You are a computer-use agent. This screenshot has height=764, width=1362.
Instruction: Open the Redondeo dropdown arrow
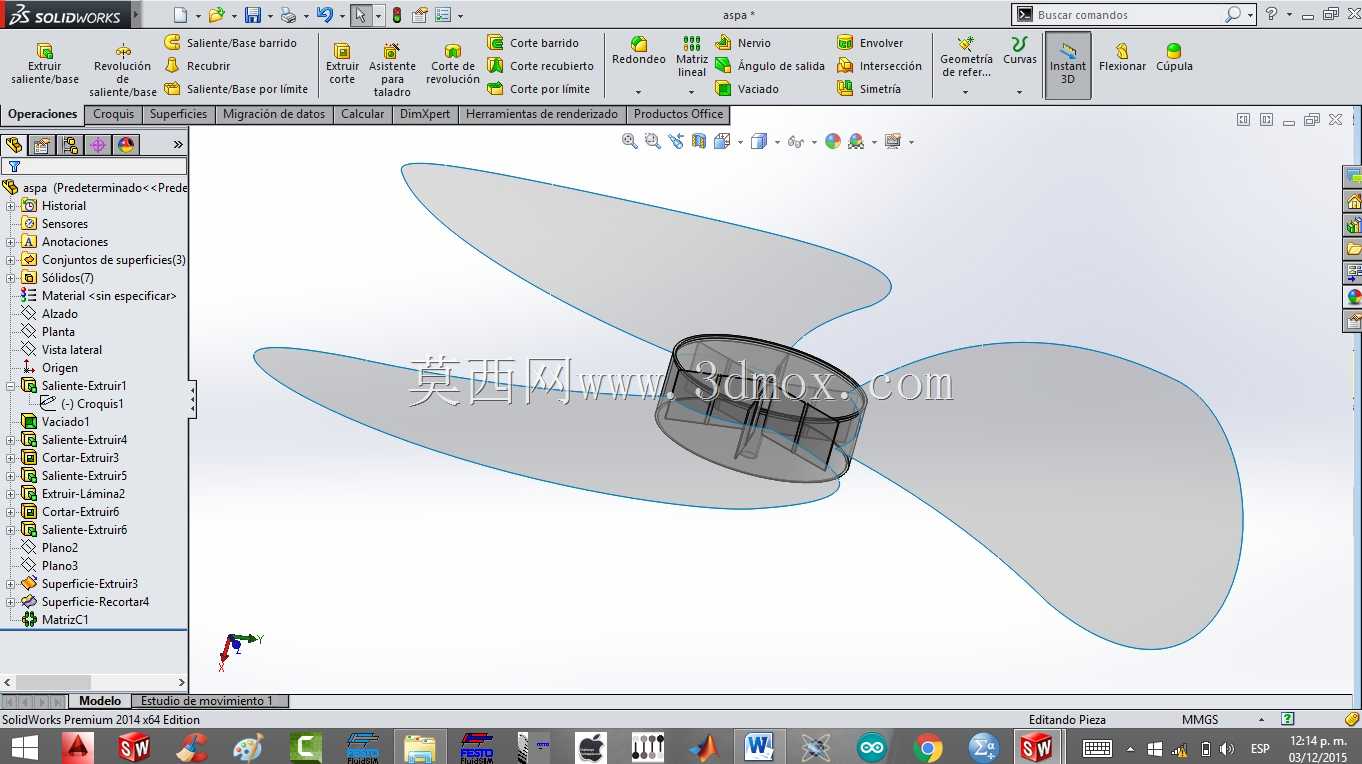[x=638, y=92]
